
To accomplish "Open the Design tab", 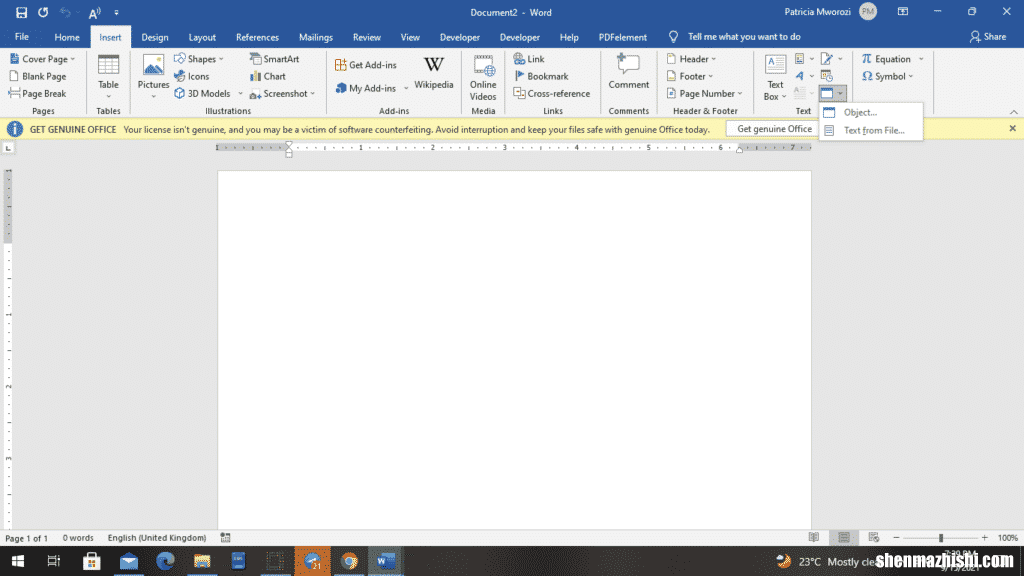I will [x=155, y=37].
